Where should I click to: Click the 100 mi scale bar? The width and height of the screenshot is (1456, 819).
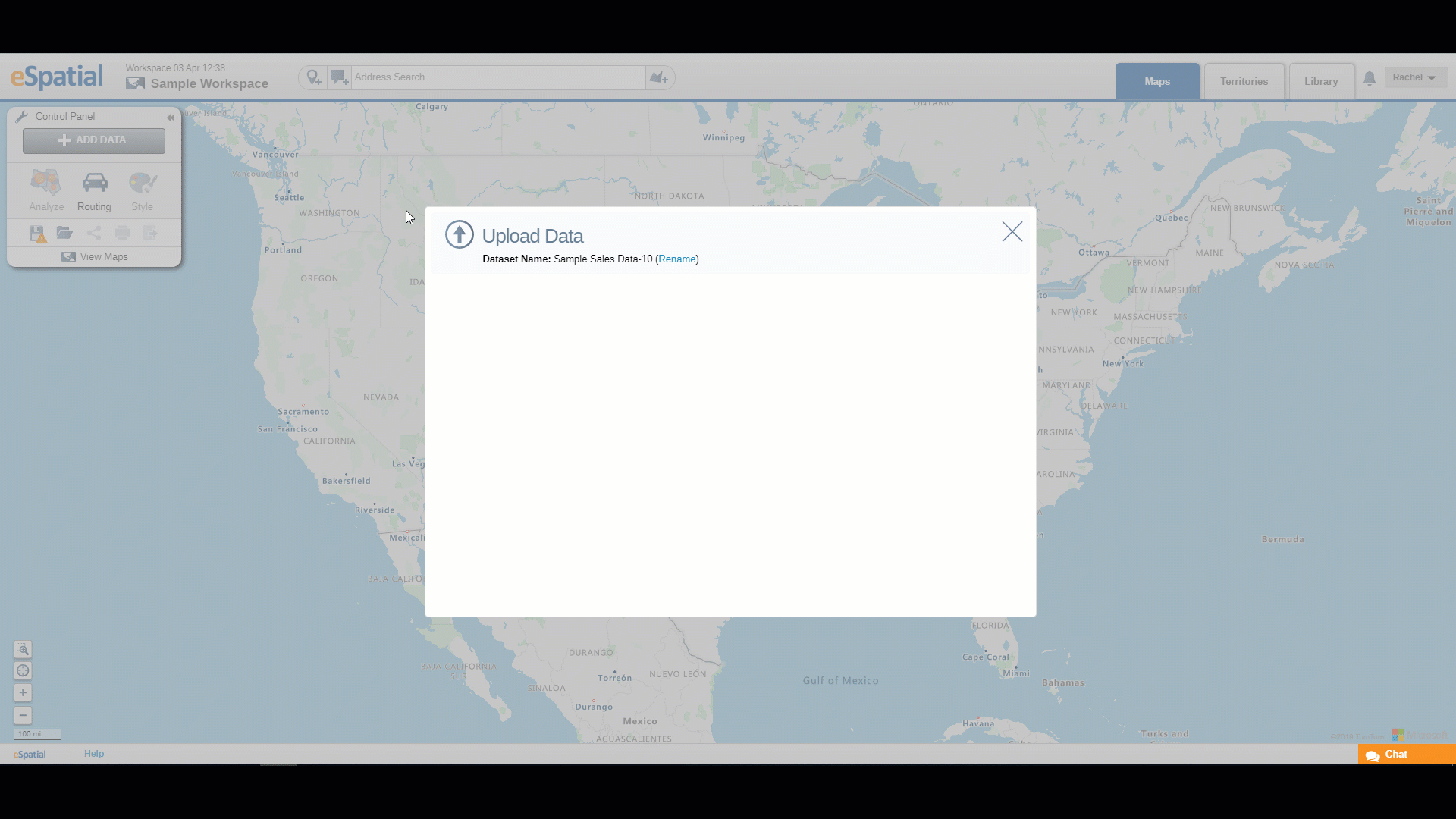[x=37, y=734]
